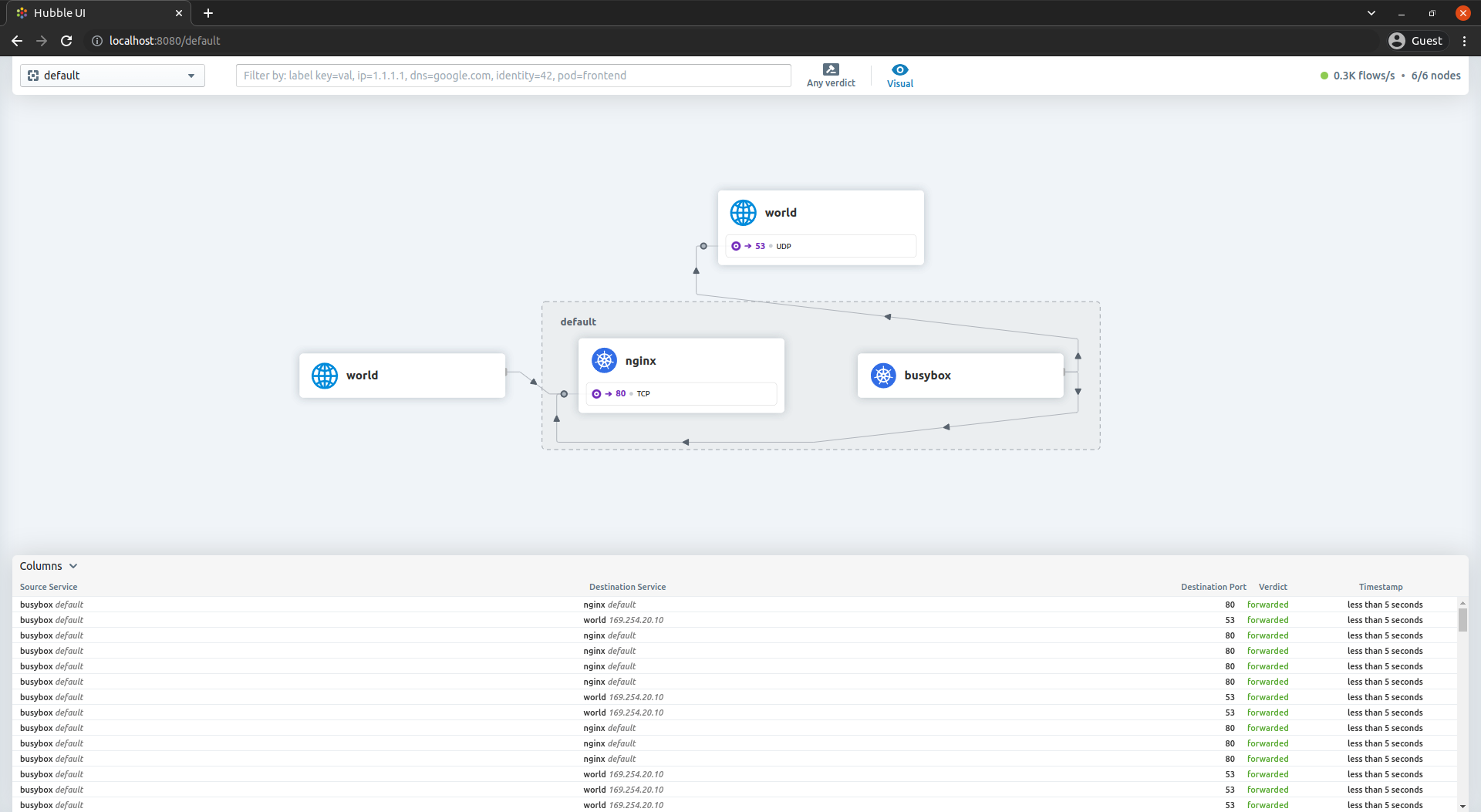Click the browser back button
Image resolution: width=1481 pixels, height=812 pixels.
point(17,41)
